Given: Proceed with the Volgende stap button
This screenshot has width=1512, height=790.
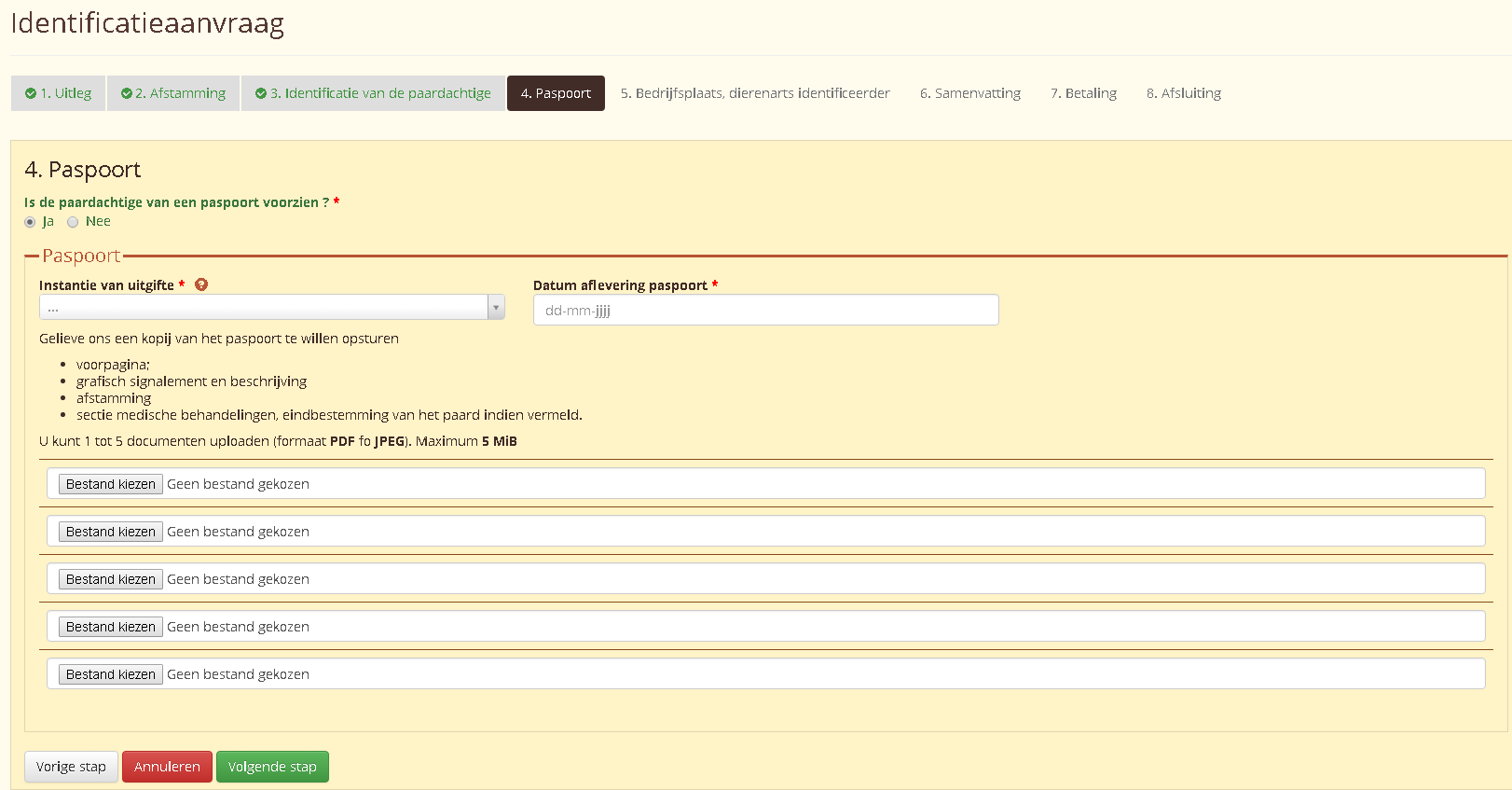Looking at the screenshot, I should (x=272, y=767).
